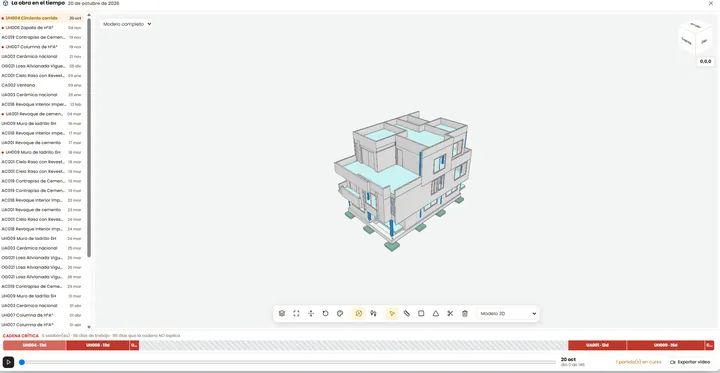Image resolution: width=720 pixels, height=373 pixels.
Task: Select UH009 Muro de ladrillo row dated 24 mar
Action: [x=42, y=238]
